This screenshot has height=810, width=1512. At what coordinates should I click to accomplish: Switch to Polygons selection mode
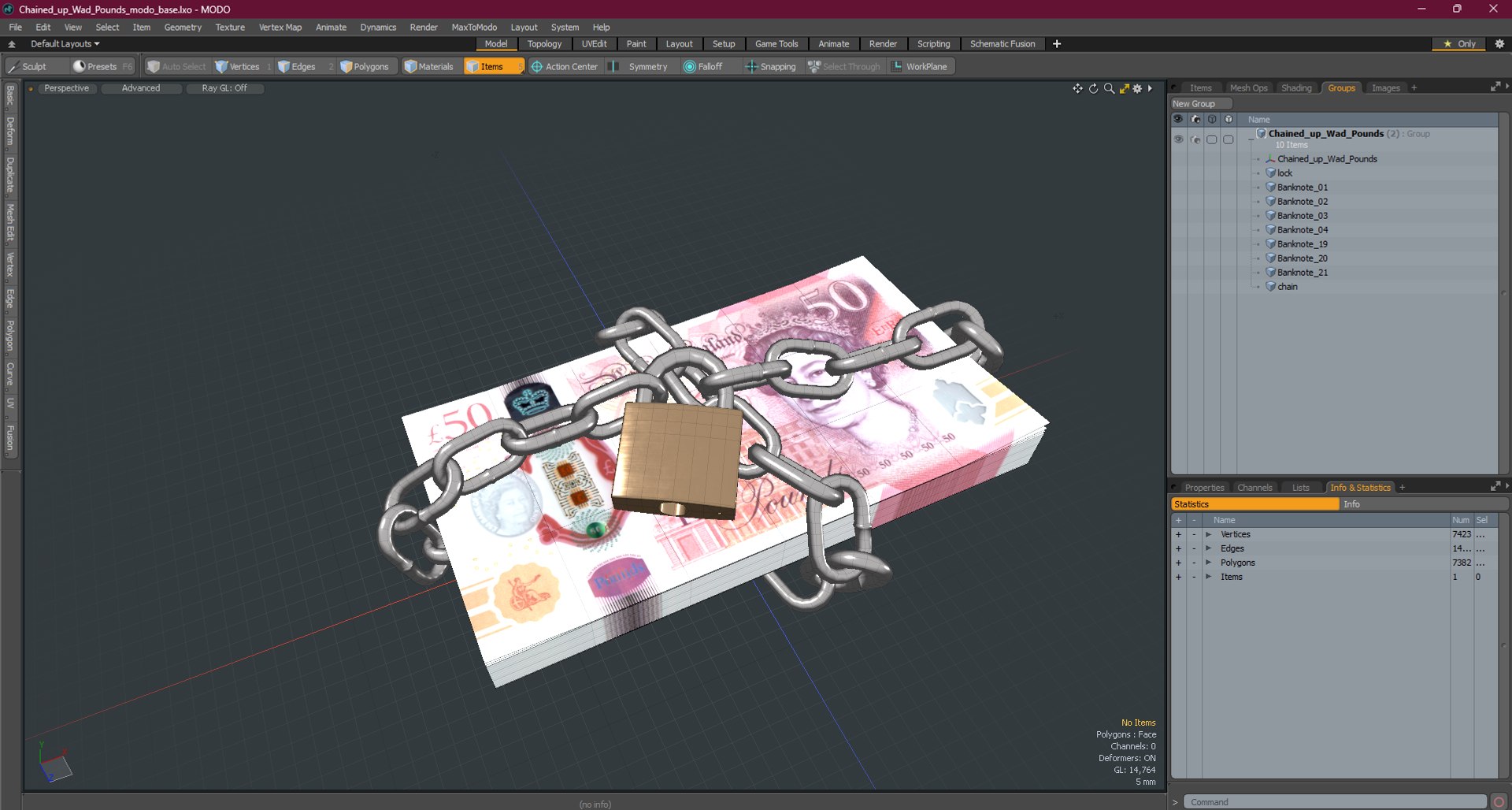click(x=365, y=67)
